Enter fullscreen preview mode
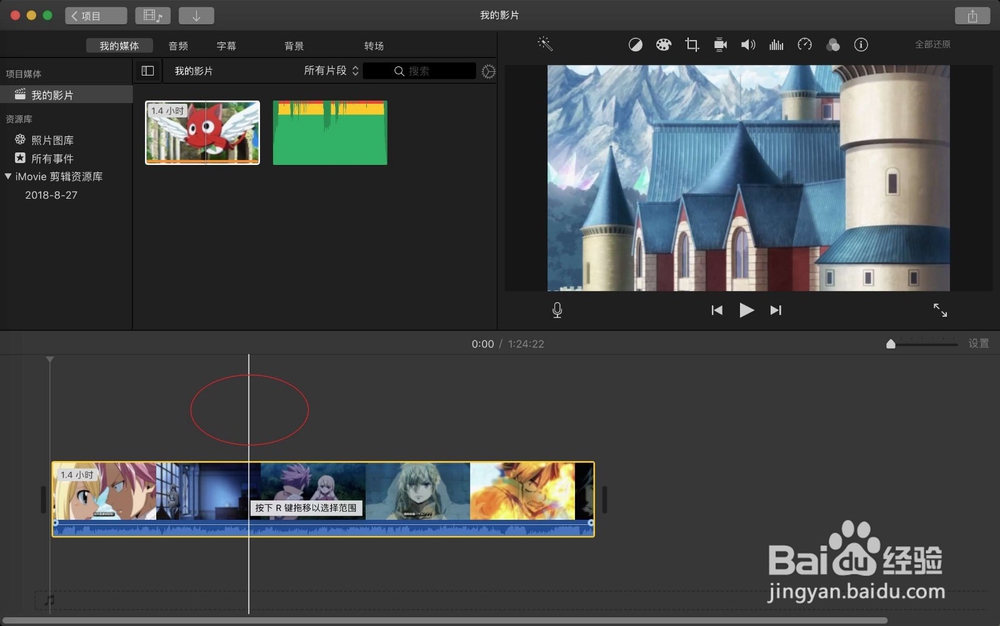The height and width of the screenshot is (626, 1000). coord(940,310)
